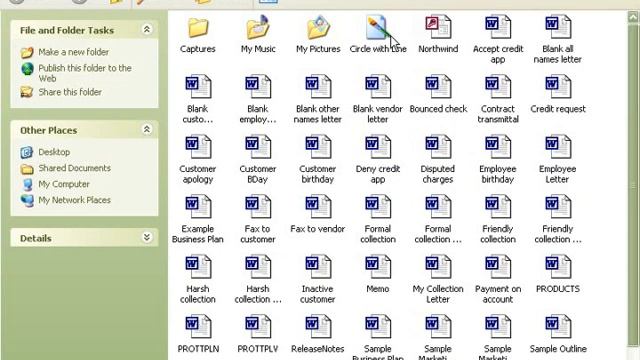Select the Sample Outline document
The image size is (640, 360).
(x=558, y=327)
